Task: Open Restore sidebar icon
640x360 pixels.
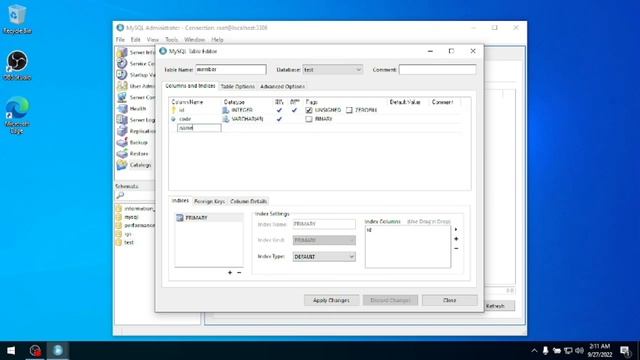Action: [x=122, y=153]
